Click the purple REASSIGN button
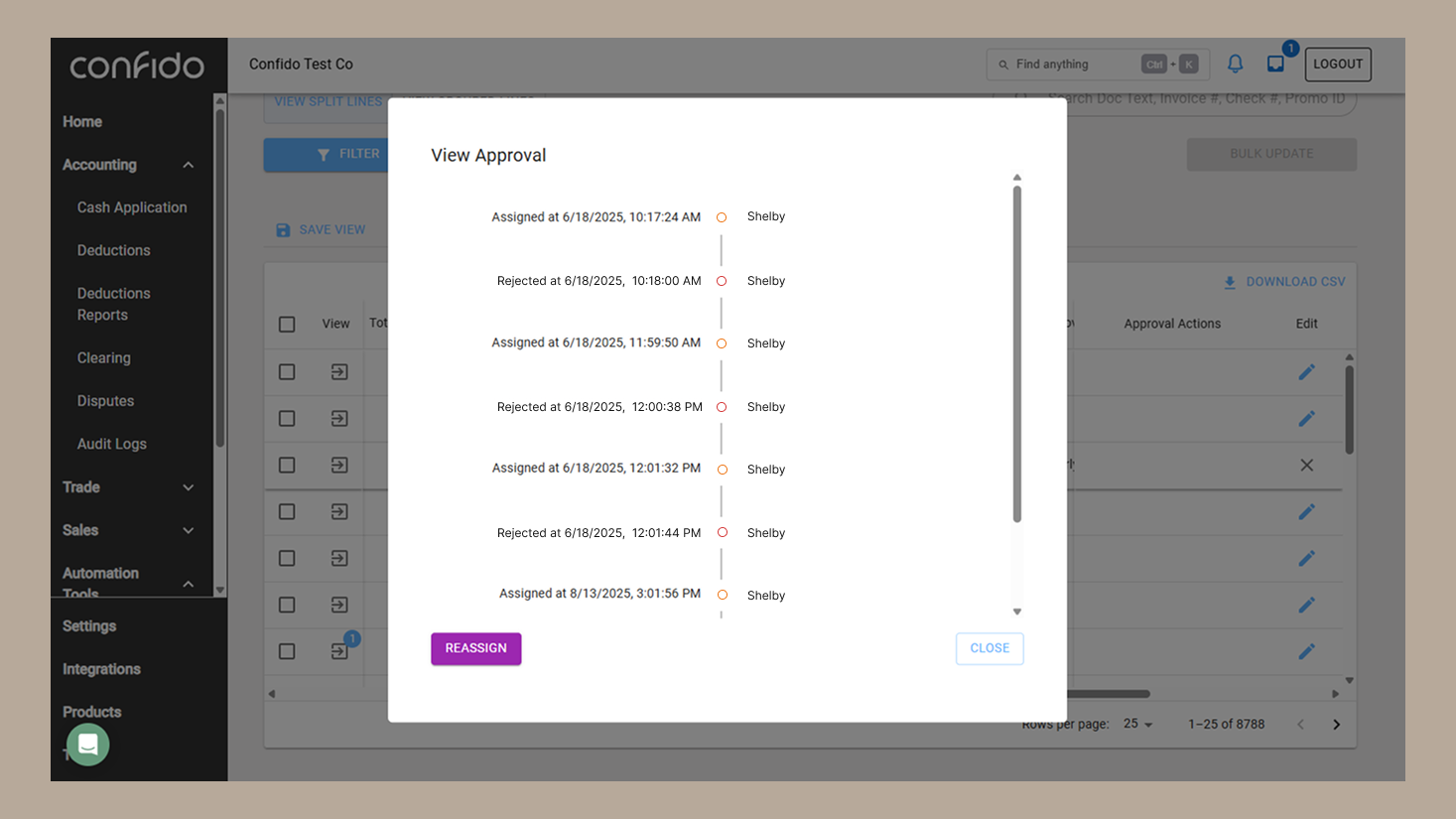Viewport: 1456px width, 819px height. click(x=476, y=648)
